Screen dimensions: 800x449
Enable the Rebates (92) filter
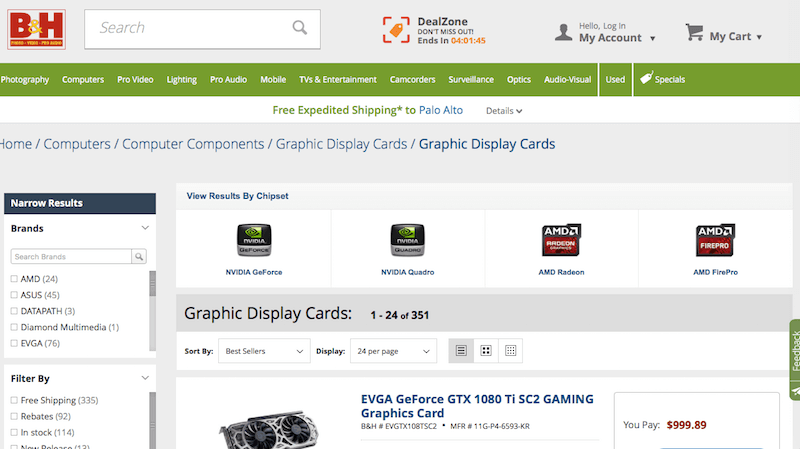[14, 416]
